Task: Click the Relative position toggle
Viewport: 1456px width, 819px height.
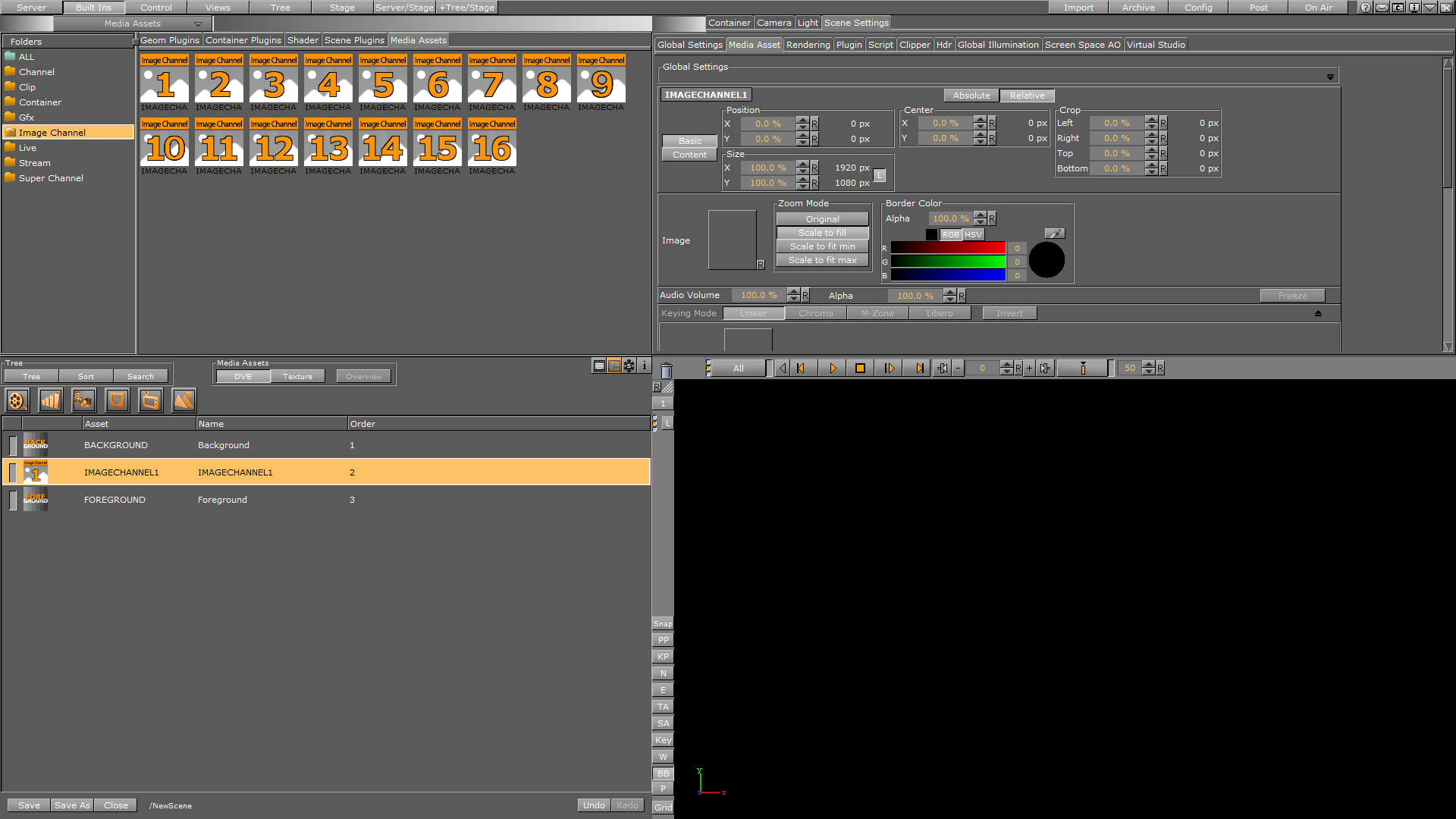Action: coord(1026,95)
